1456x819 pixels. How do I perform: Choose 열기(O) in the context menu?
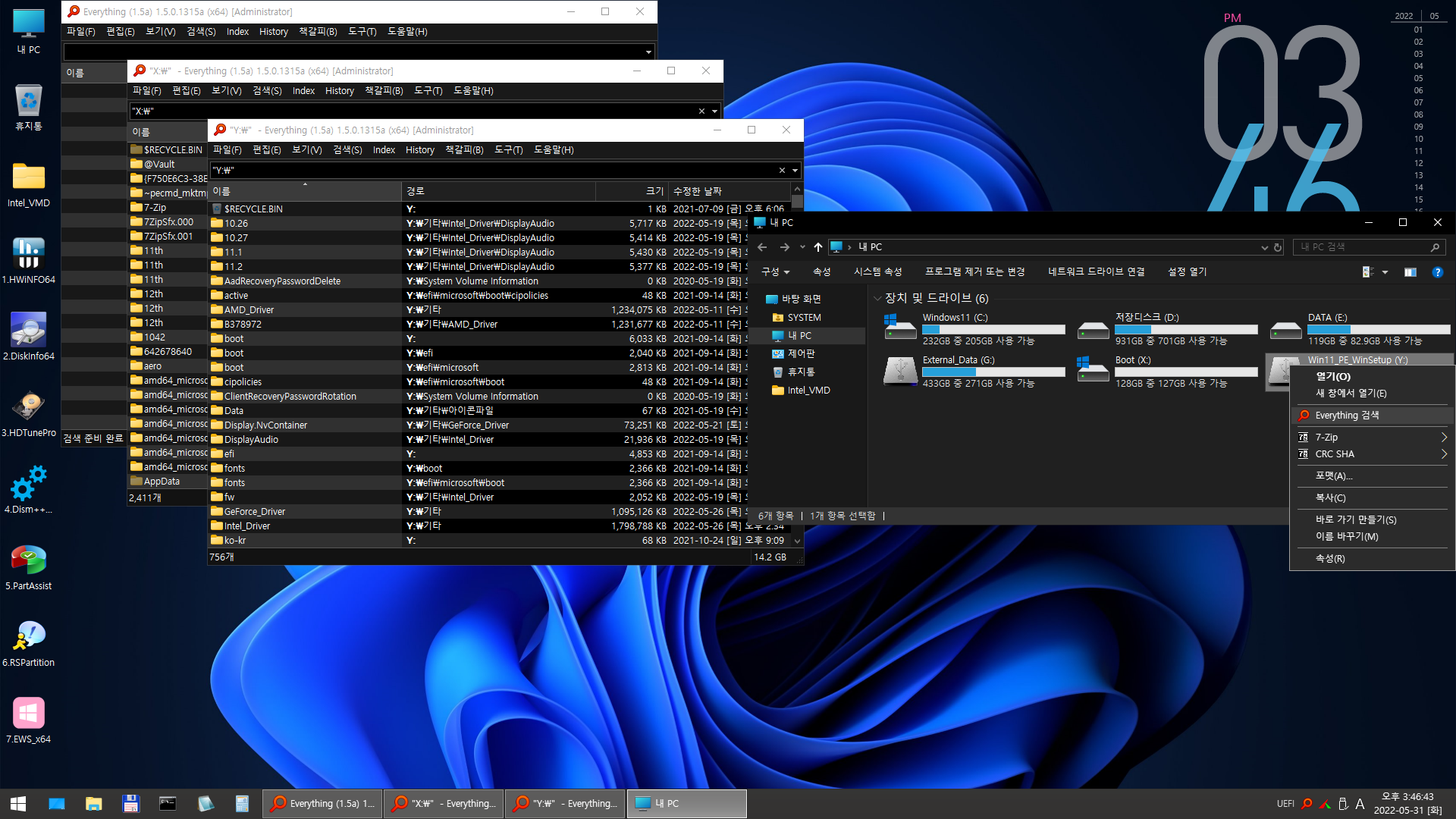(1373, 377)
